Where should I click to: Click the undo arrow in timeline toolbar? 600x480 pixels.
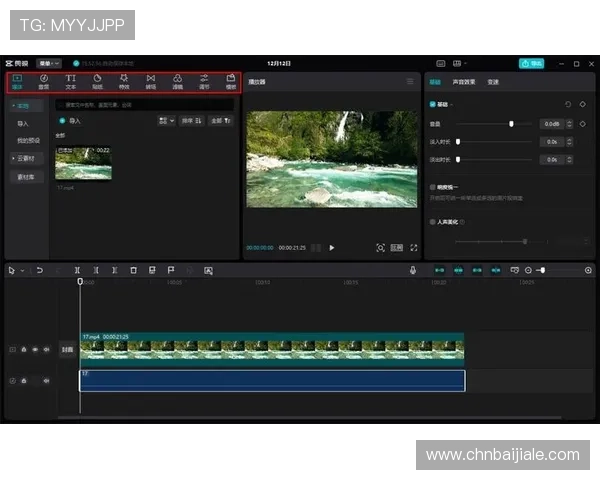coord(39,270)
